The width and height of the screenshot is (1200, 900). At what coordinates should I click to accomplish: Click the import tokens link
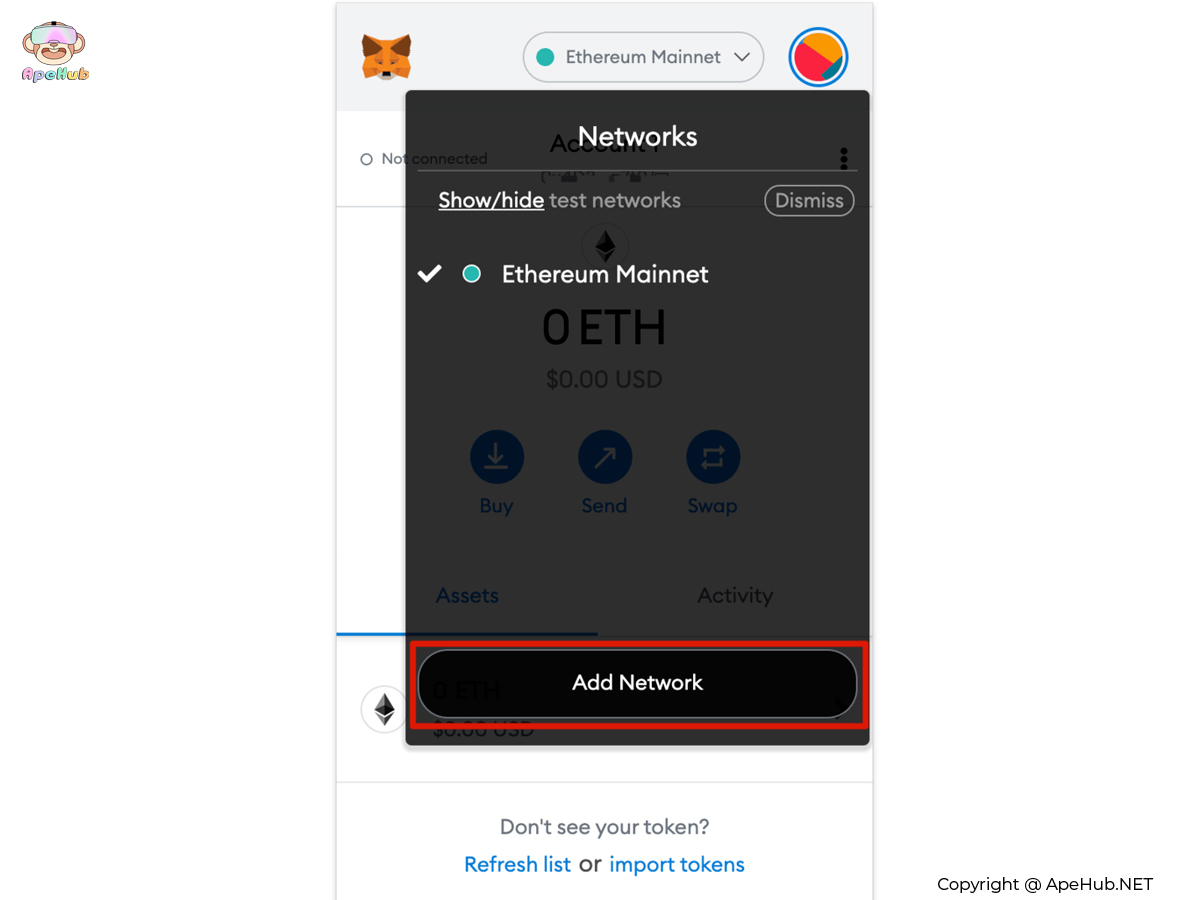677,864
